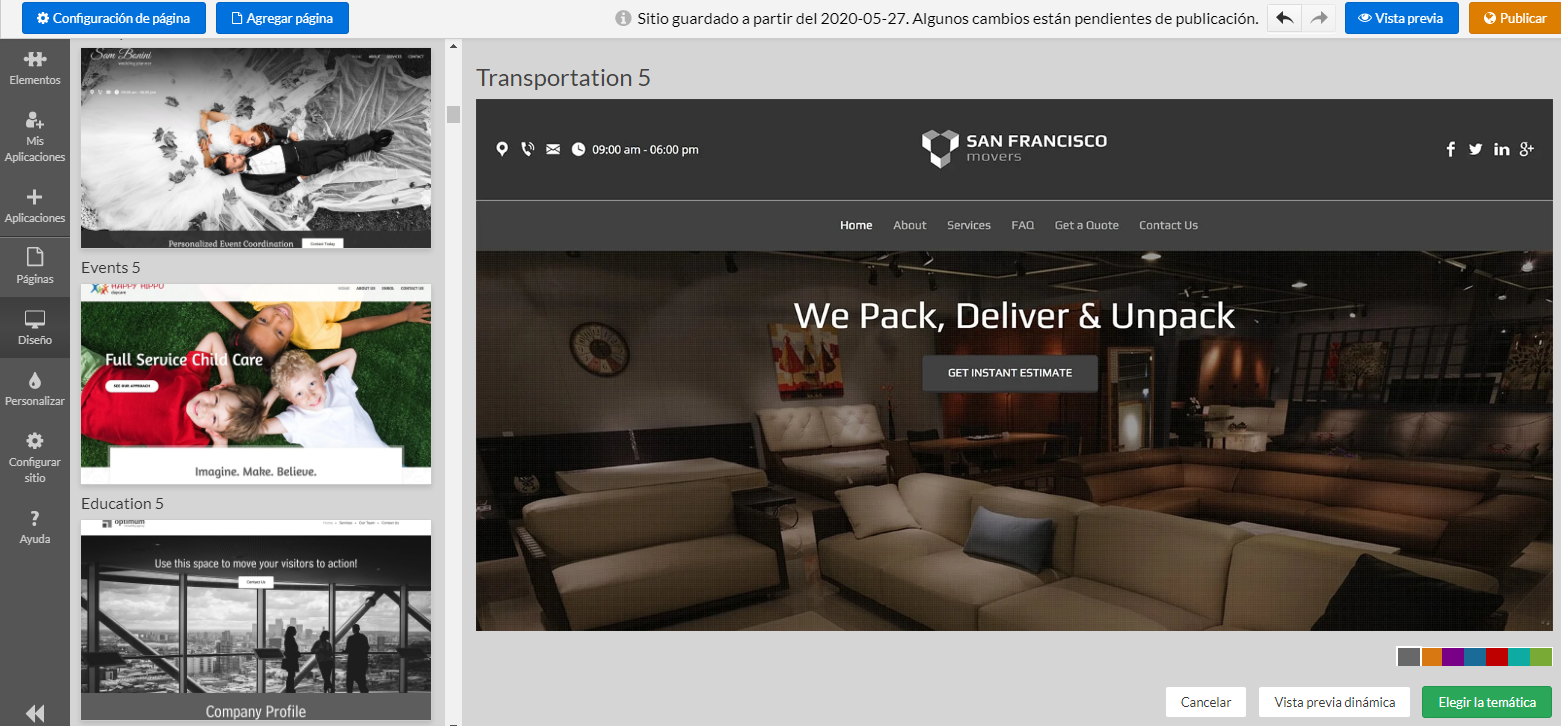Click the theme list scroll-up arrow
This screenshot has width=1561, height=726.
tap(453, 46)
